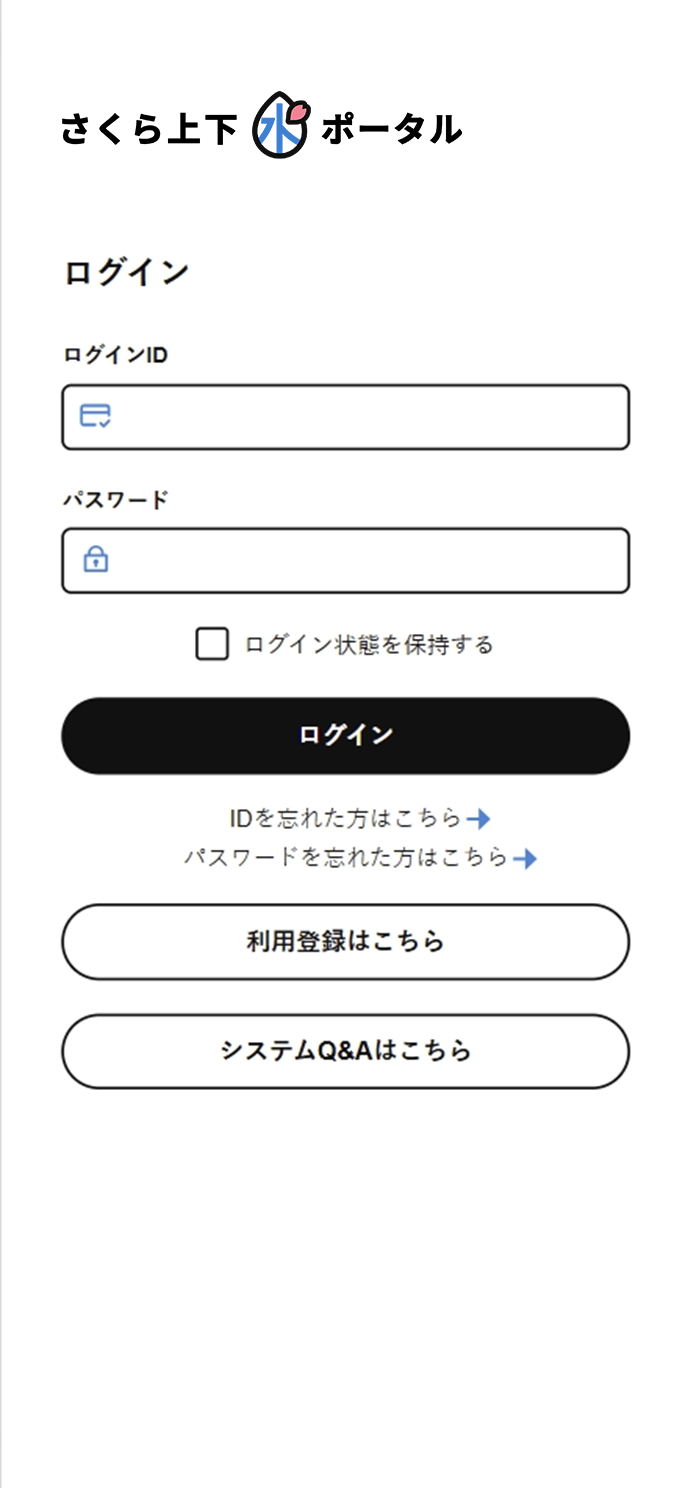The height and width of the screenshot is (1488, 688).
Task: Click the システムQ&Aはこちら button
Action: (x=345, y=1050)
